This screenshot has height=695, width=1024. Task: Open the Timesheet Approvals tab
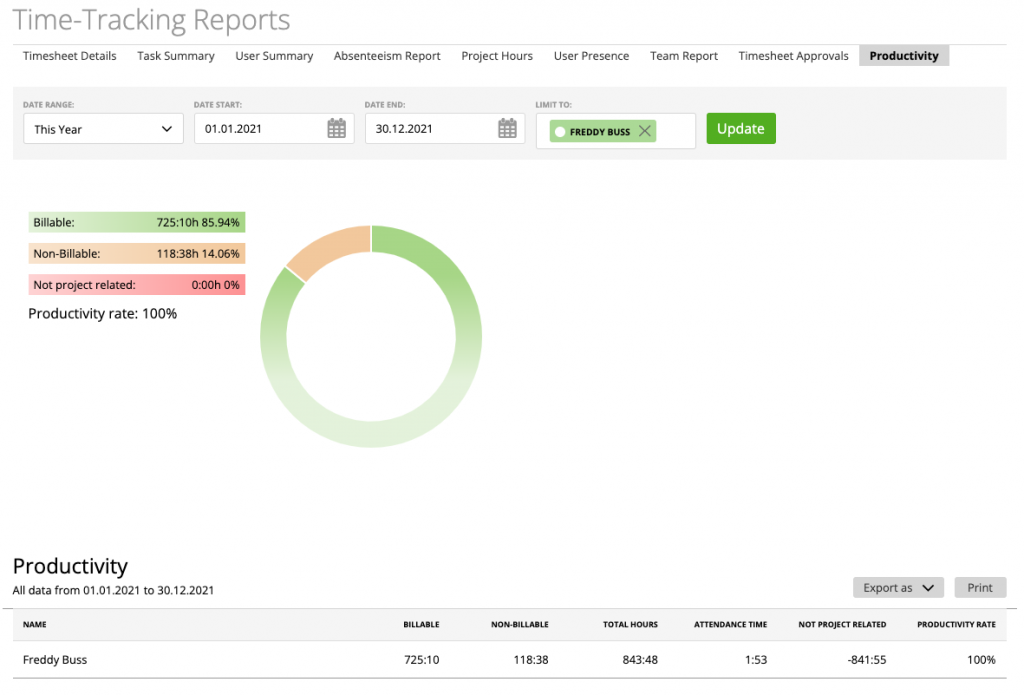tap(793, 56)
